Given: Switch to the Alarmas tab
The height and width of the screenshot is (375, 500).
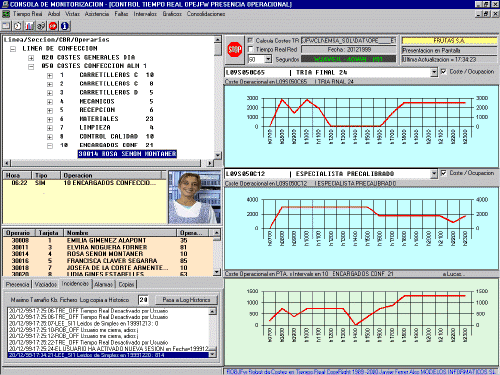Looking at the screenshot, I should [103, 285].
